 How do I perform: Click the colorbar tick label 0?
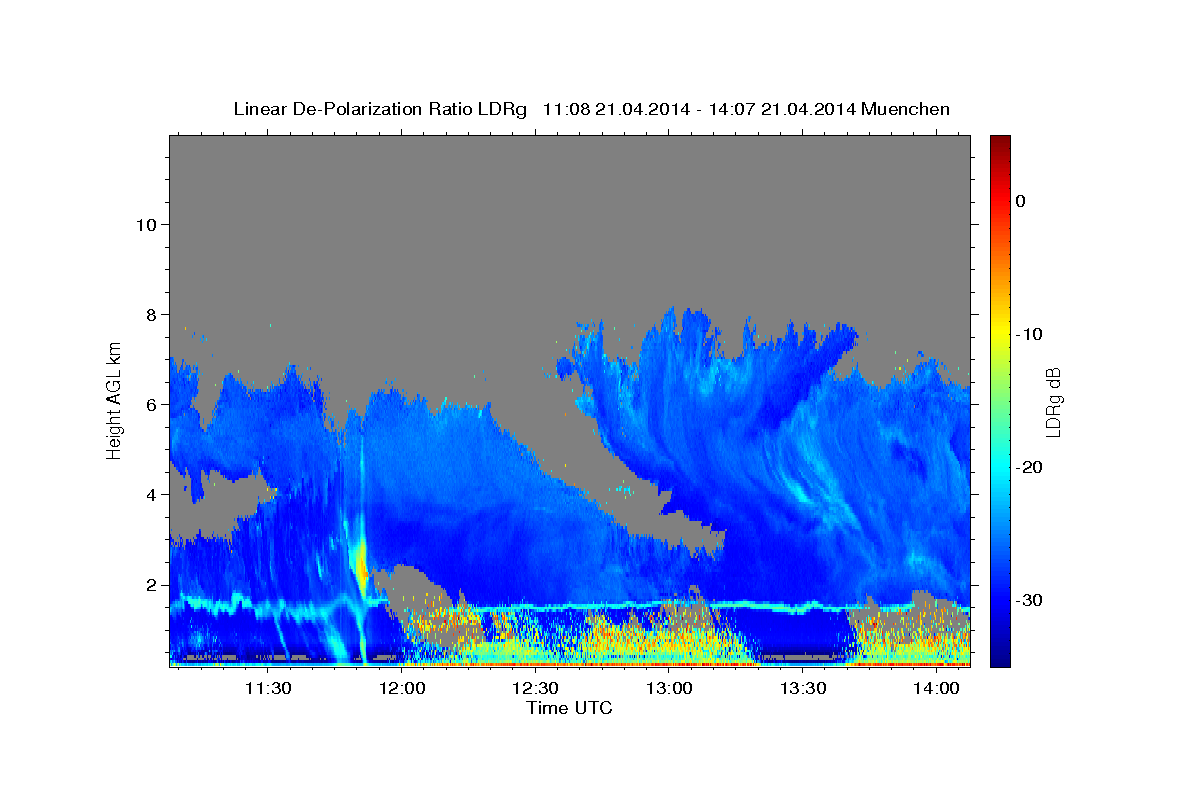coord(1020,201)
